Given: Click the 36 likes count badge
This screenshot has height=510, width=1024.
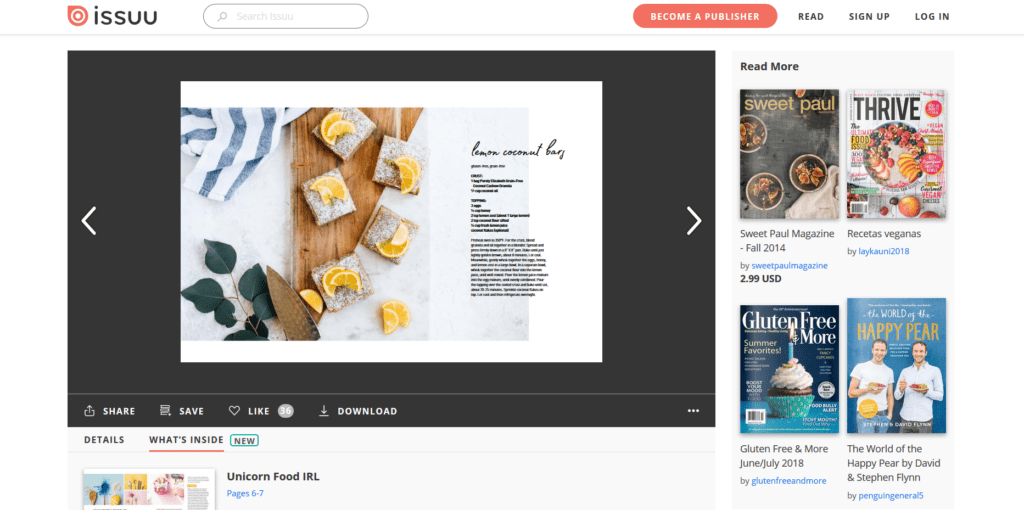Looking at the screenshot, I should point(285,411).
